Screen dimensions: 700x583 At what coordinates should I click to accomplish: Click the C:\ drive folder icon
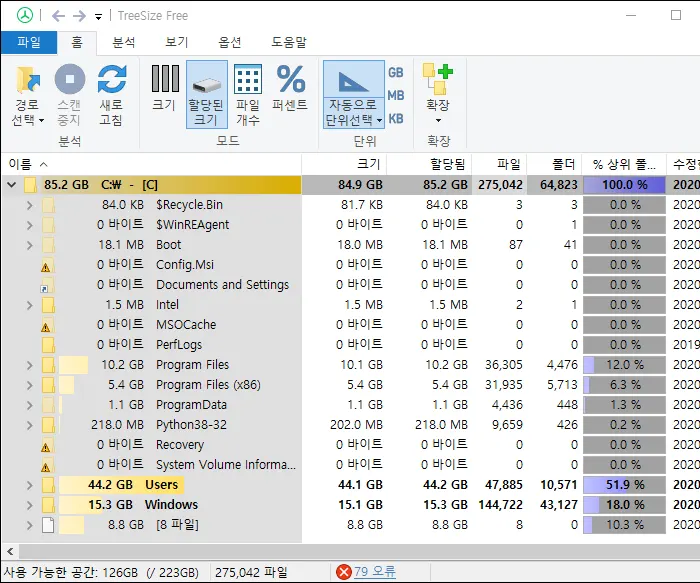click(x=30, y=185)
